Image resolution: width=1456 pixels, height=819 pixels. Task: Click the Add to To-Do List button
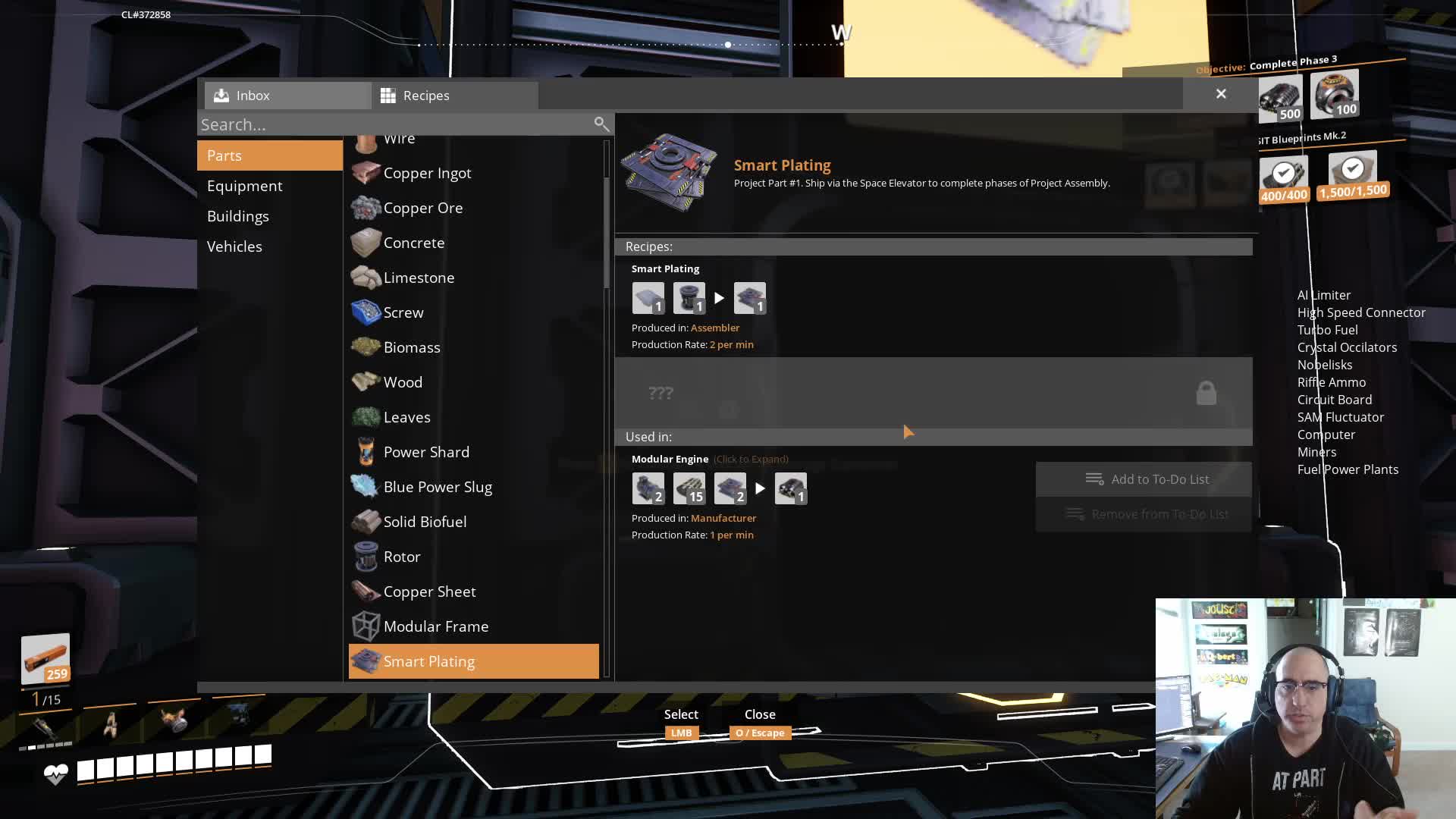coord(1144,479)
